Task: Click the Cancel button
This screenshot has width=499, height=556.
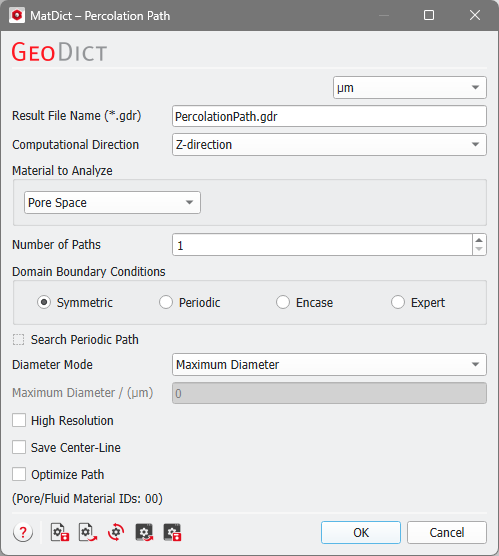Action: [447, 532]
